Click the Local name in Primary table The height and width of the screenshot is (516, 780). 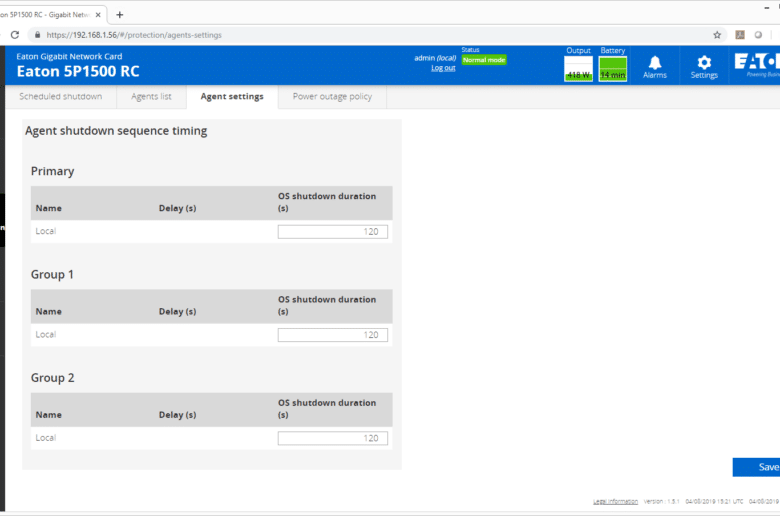tap(46, 231)
